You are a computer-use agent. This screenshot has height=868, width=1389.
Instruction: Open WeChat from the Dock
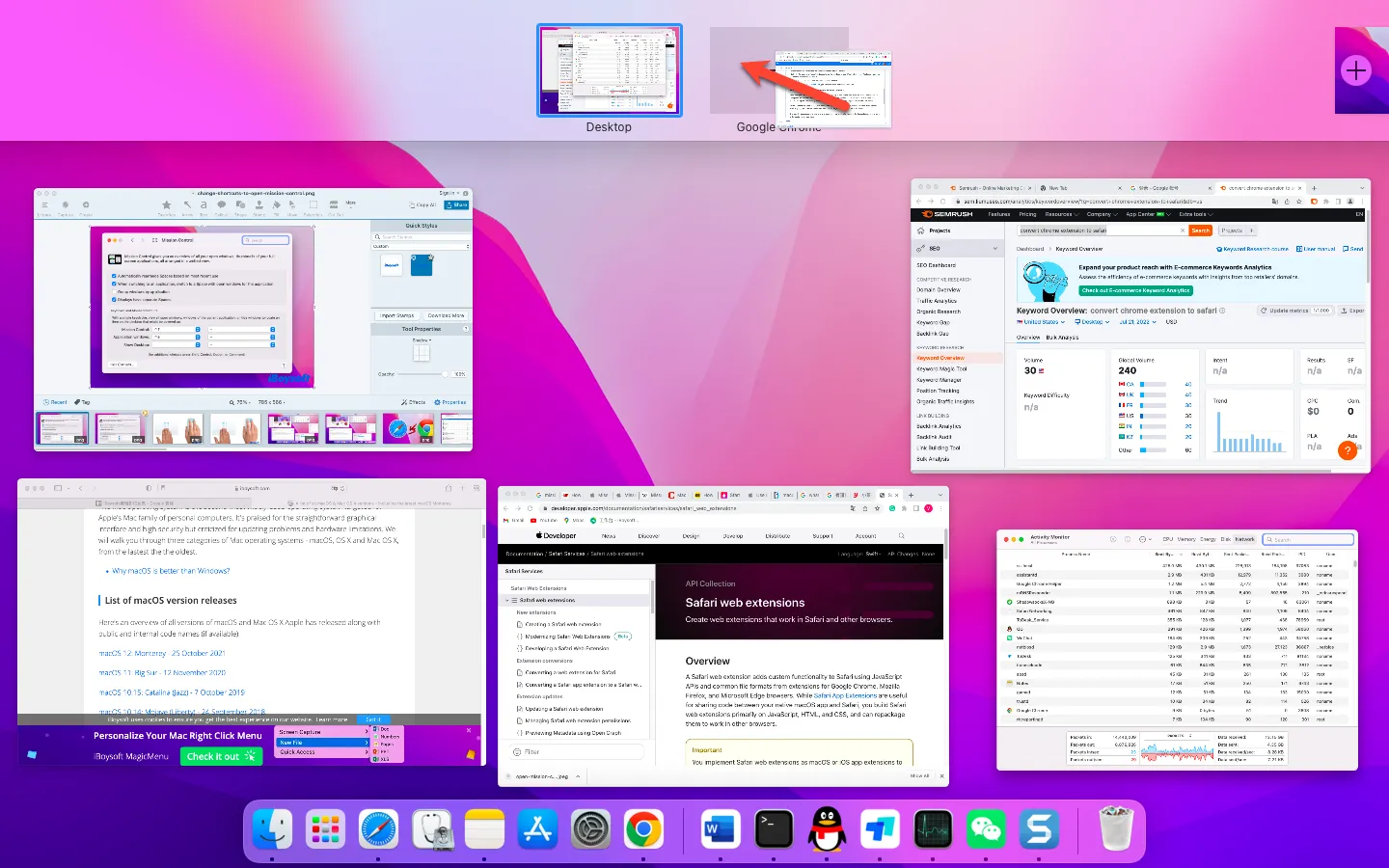[x=986, y=829]
